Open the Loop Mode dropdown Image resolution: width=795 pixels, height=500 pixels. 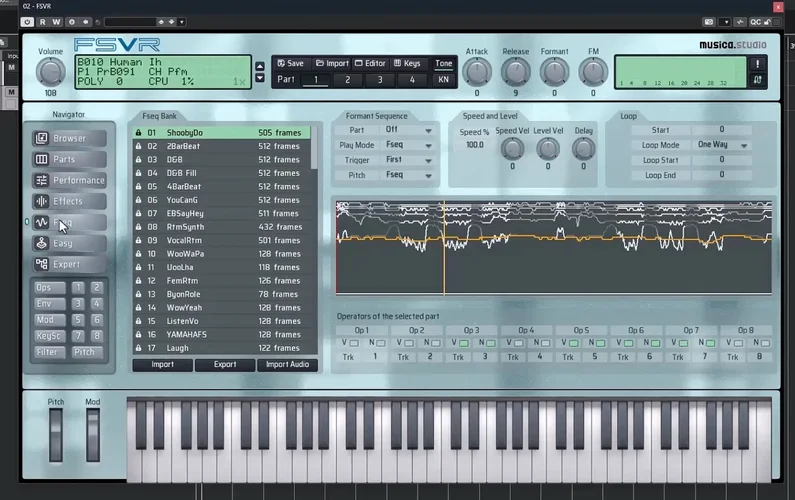(x=722, y=145)
